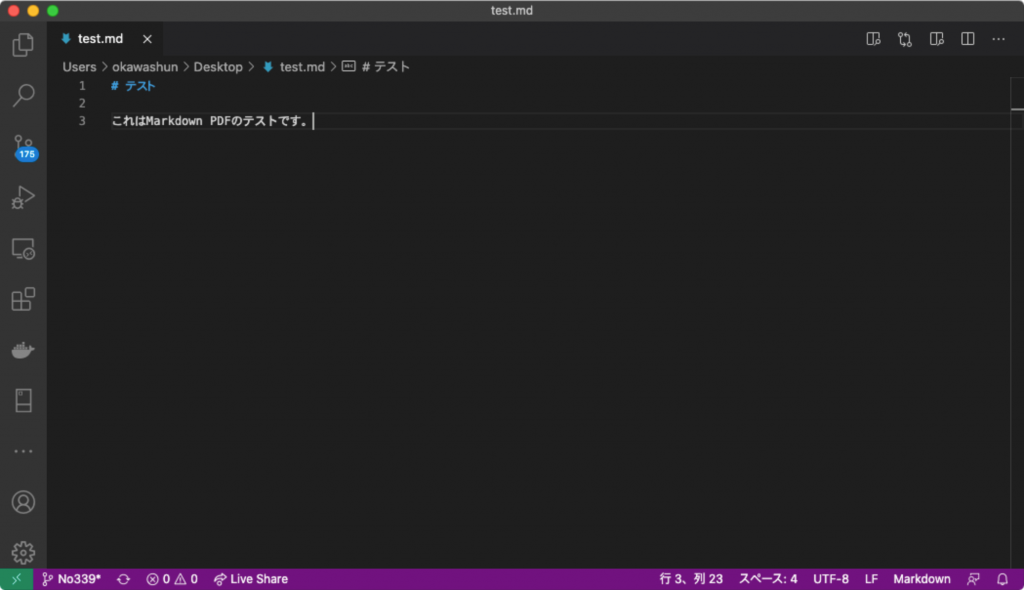This screenshot has width=1024, height=590.
Task: Open the Accounts menu in activity bar
Action: pos(23,502)
